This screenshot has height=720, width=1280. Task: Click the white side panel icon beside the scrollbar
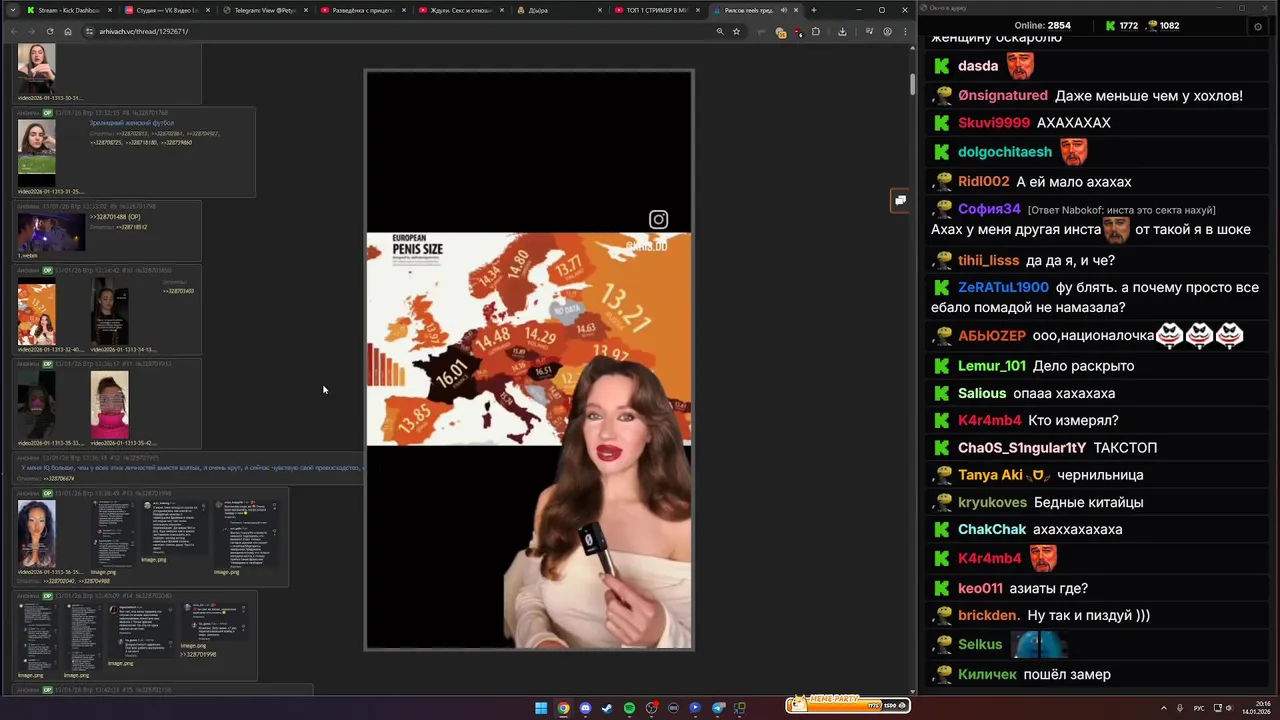pyautogui.click(x=900, y=200)
